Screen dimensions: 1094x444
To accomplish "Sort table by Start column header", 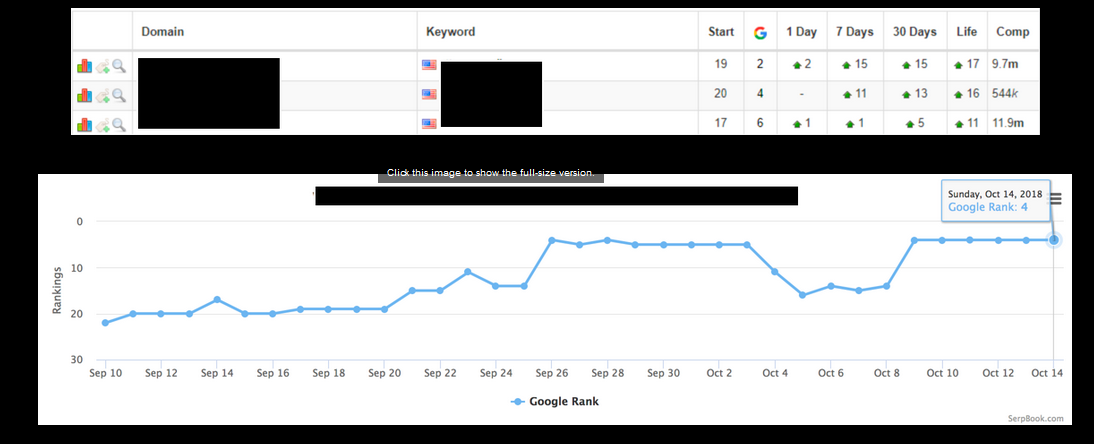I will (721, 31).
